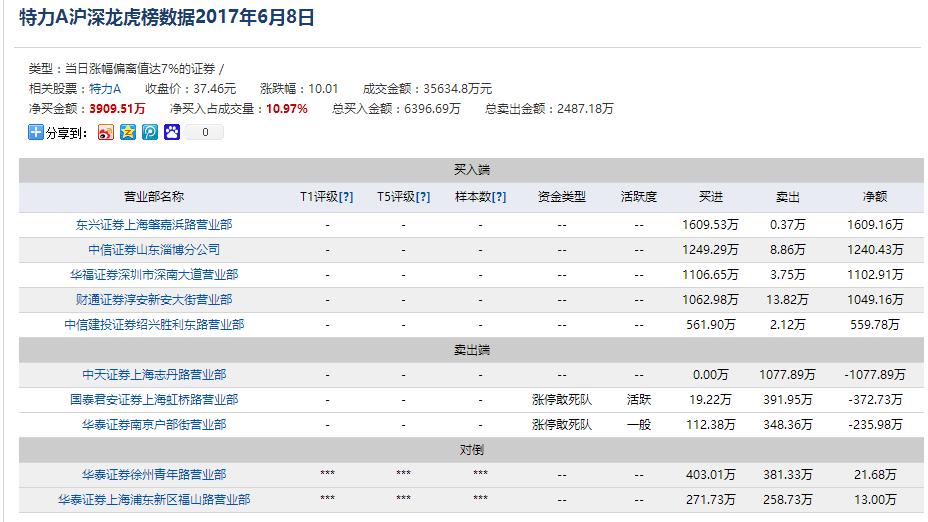Screen dimensions: 928x522
Task: Open 东兴证券上海肇嘉浜路营业部 link
Action: pos(154,225)
